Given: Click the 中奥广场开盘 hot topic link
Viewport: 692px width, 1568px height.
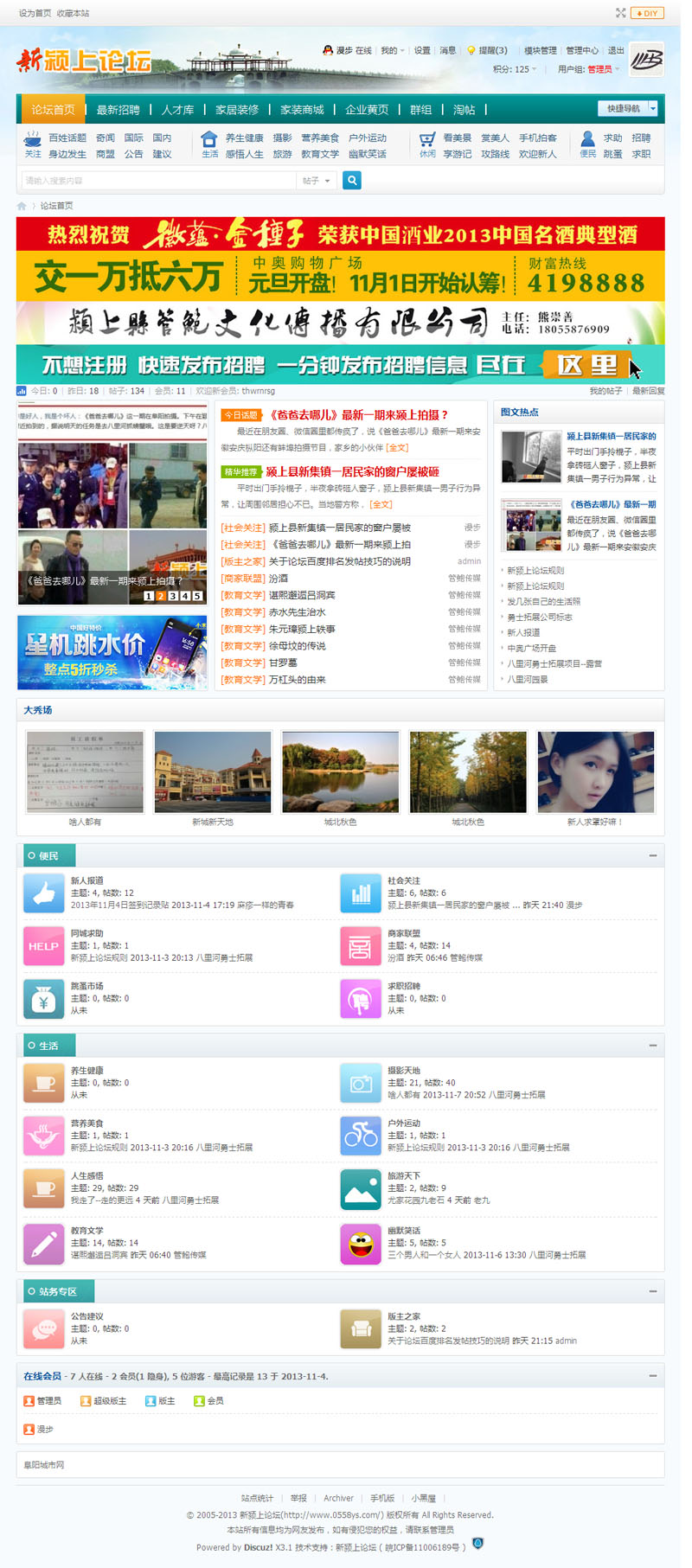Looking at the screenshot, I should click(531, 648).
